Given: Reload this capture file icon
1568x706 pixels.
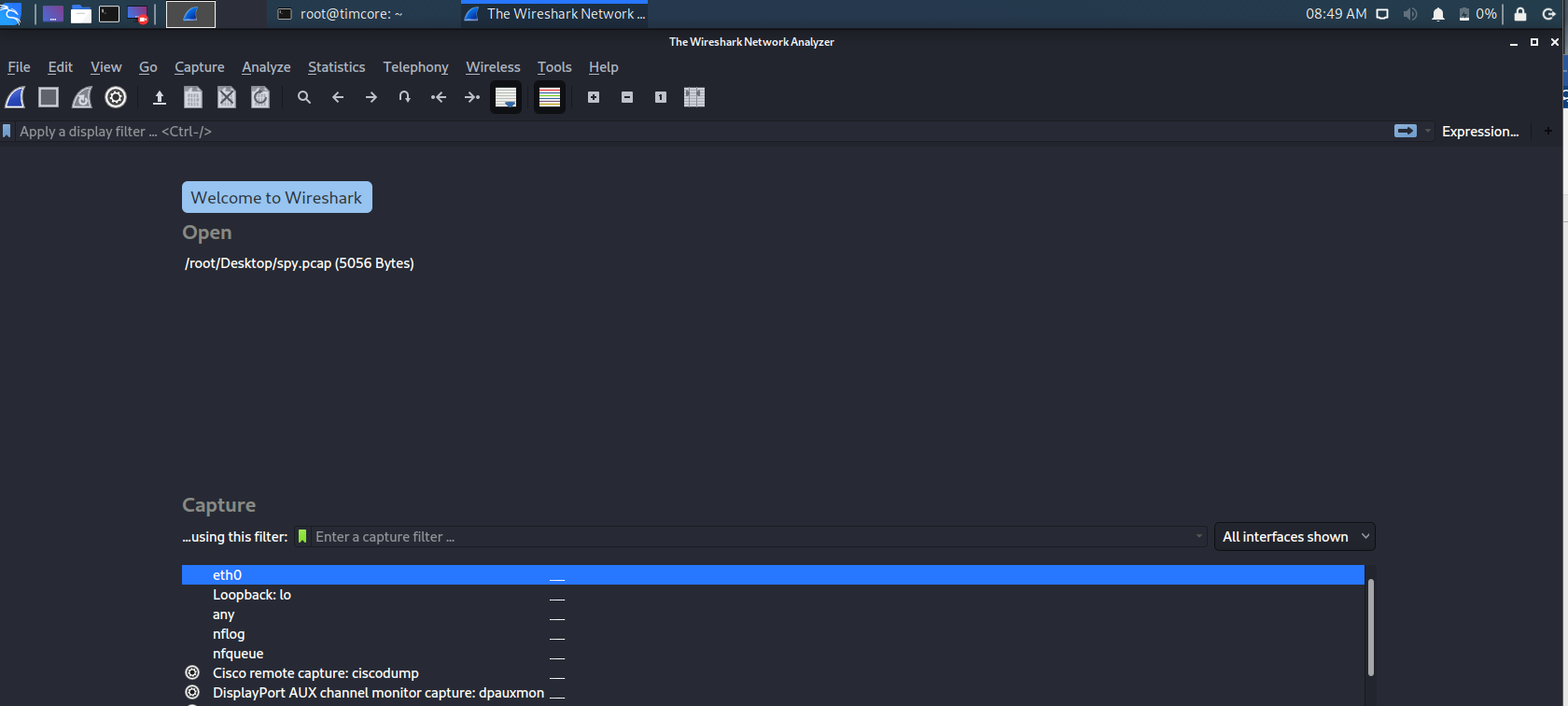Looking at the screenshot, I should [x=260, y=97].
